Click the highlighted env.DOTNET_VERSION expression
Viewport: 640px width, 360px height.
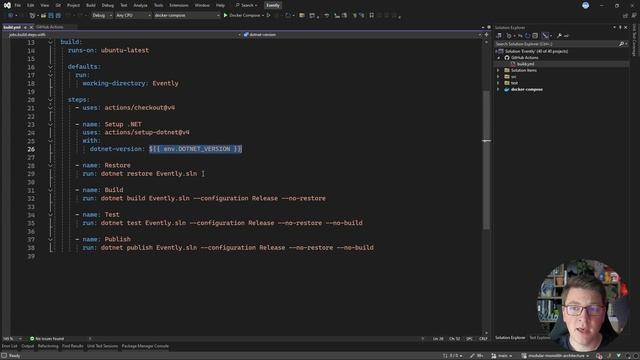(x=196, y=149)
